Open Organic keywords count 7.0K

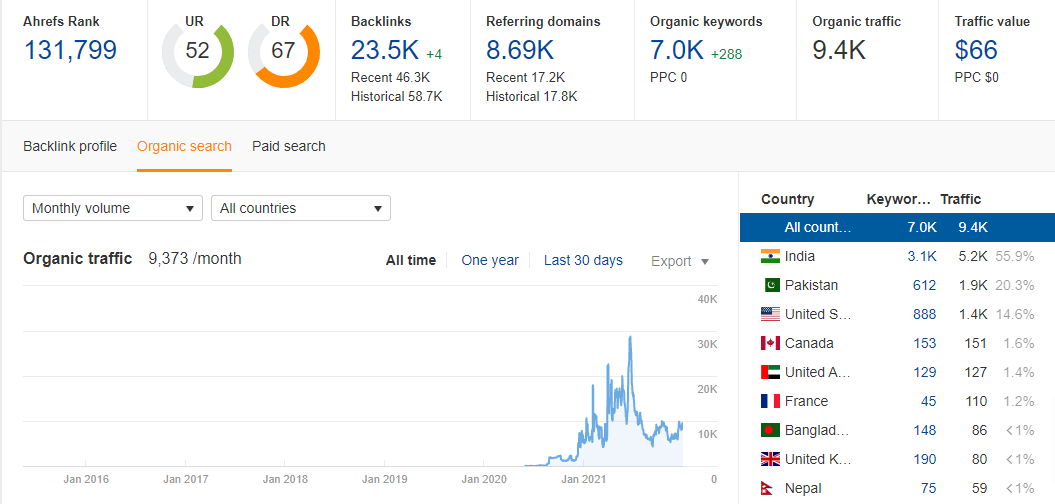pyautogui.click(x=677, y=50)
